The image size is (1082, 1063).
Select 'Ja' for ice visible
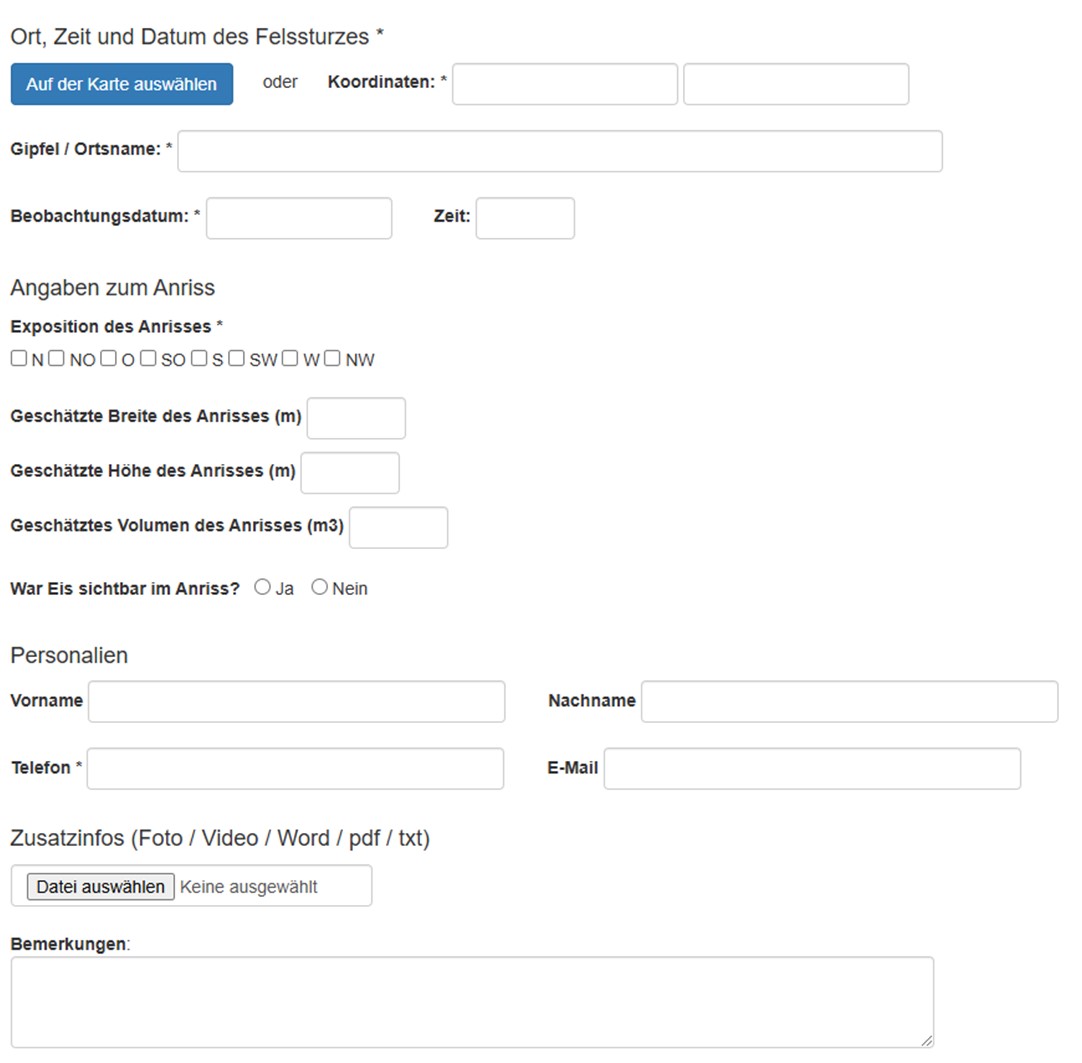click(x=263, y=588)
